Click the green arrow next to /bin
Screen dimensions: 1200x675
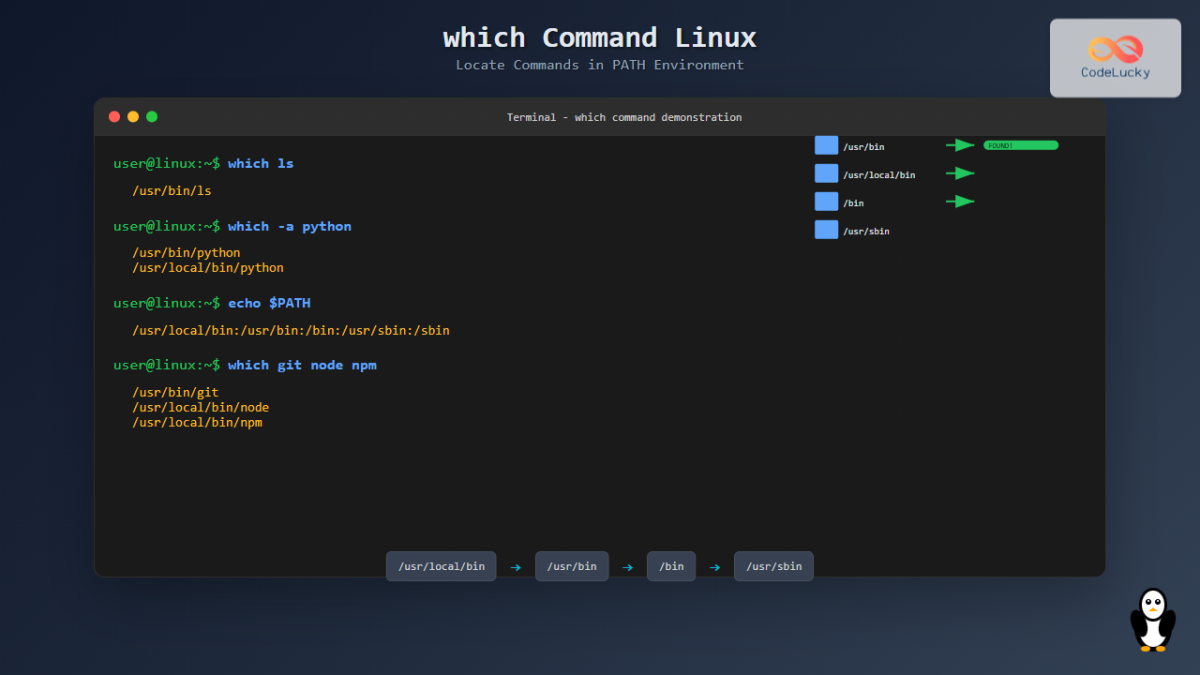959,201
